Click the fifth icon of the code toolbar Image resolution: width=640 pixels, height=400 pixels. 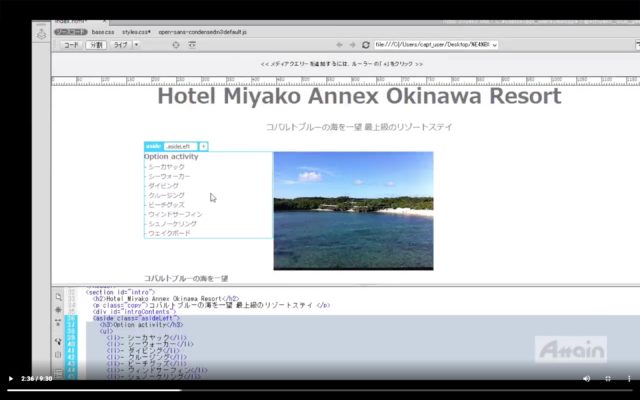click(x=58, y=355)
